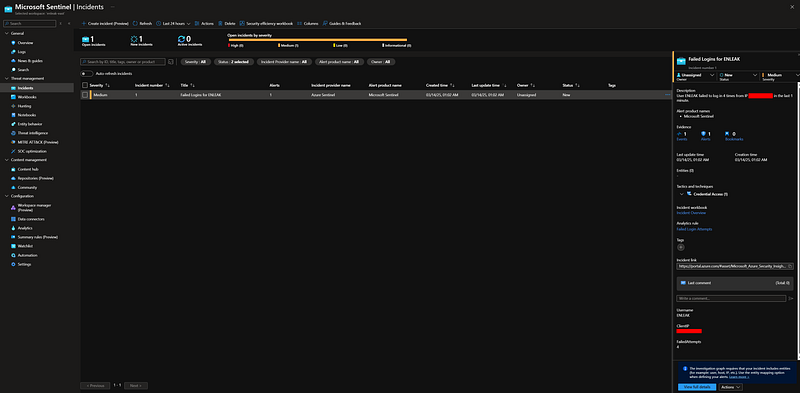Open Summary rules (Preview)

coord(37,237)
